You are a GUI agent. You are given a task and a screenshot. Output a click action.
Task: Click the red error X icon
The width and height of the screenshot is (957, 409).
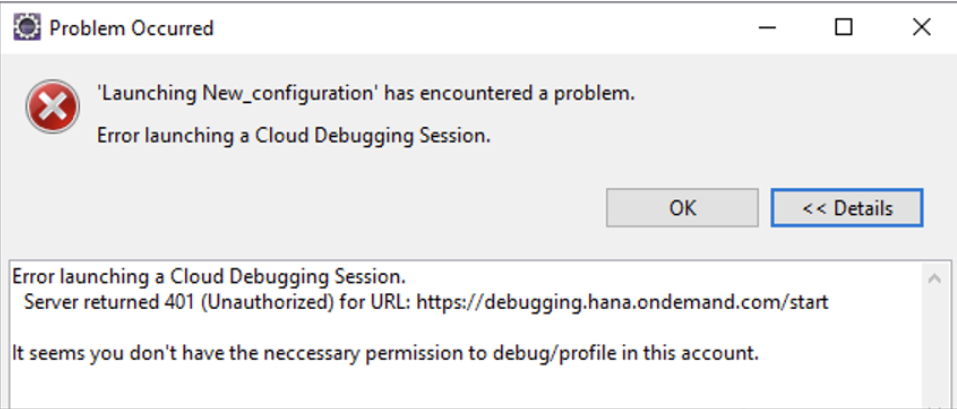(x=52, y=107)
